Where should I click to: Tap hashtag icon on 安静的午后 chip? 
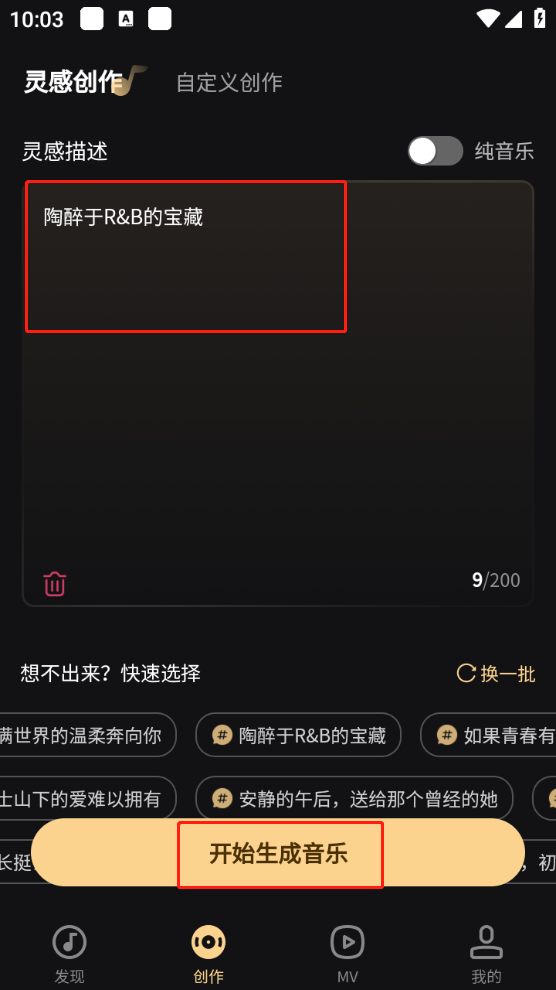tap(222, 799)
